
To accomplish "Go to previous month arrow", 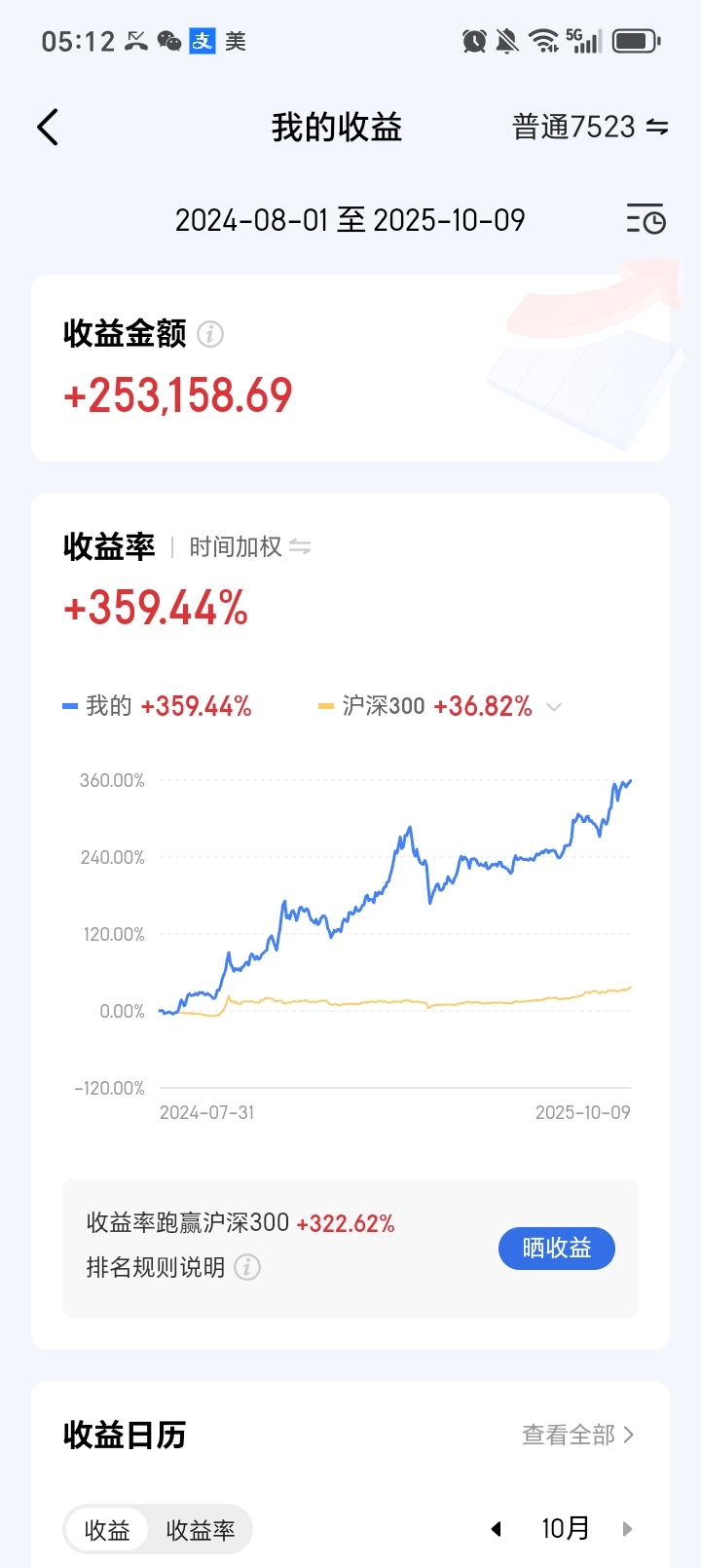I will click(x=497, y=1529).
